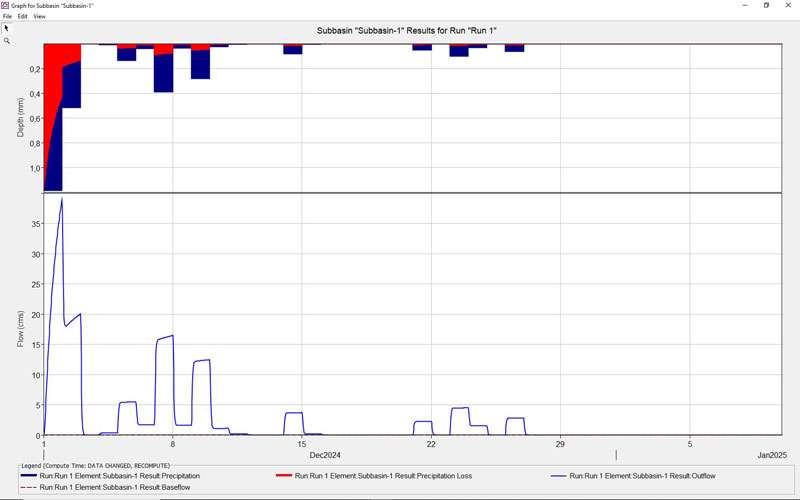Select the arrow pointer tool
The width and height of the screenshot is (800, 500).
6,28
